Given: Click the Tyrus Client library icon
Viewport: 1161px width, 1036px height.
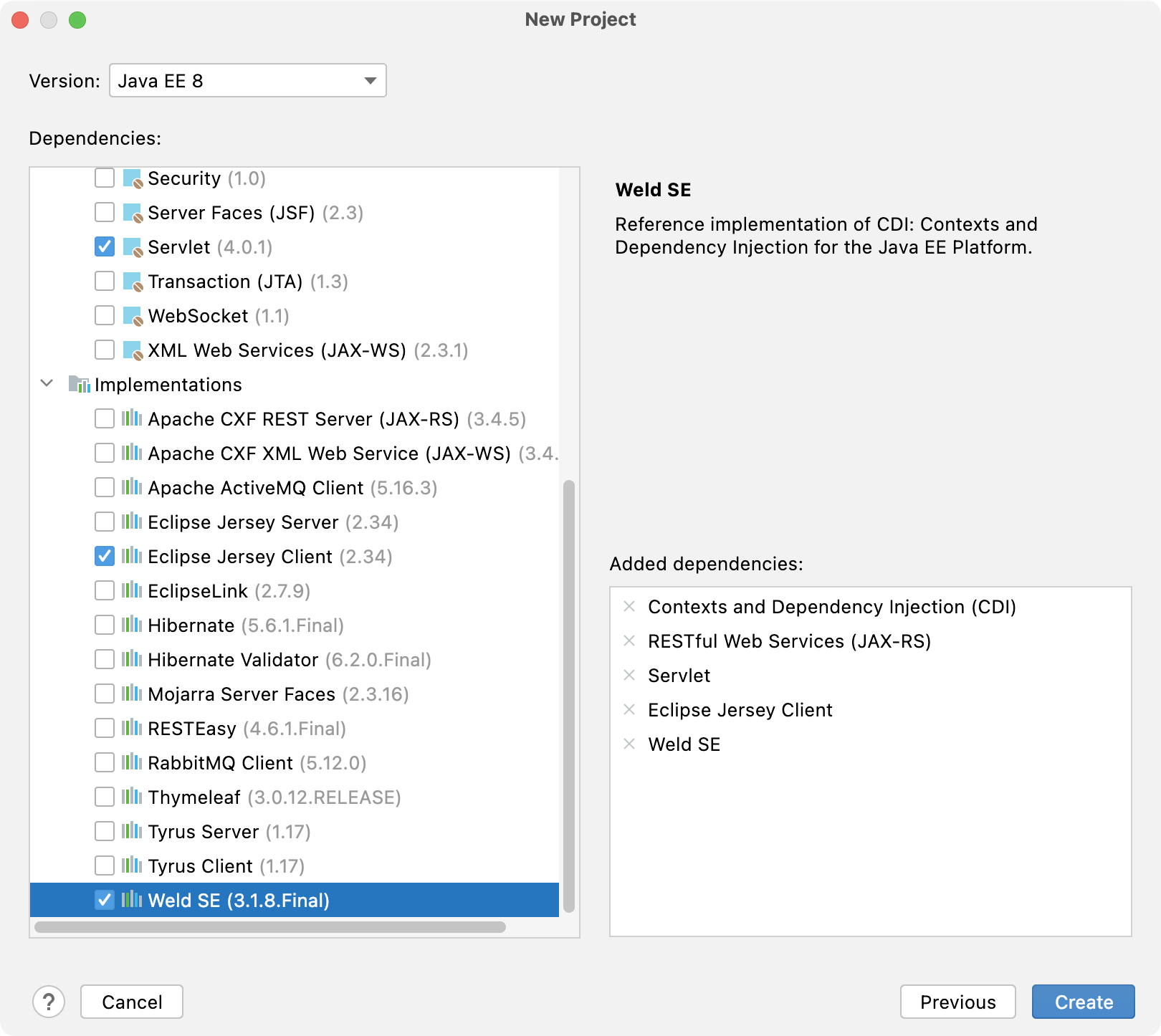Looking at the screenshot, I should pyautogui.click(x=132, y=865).
